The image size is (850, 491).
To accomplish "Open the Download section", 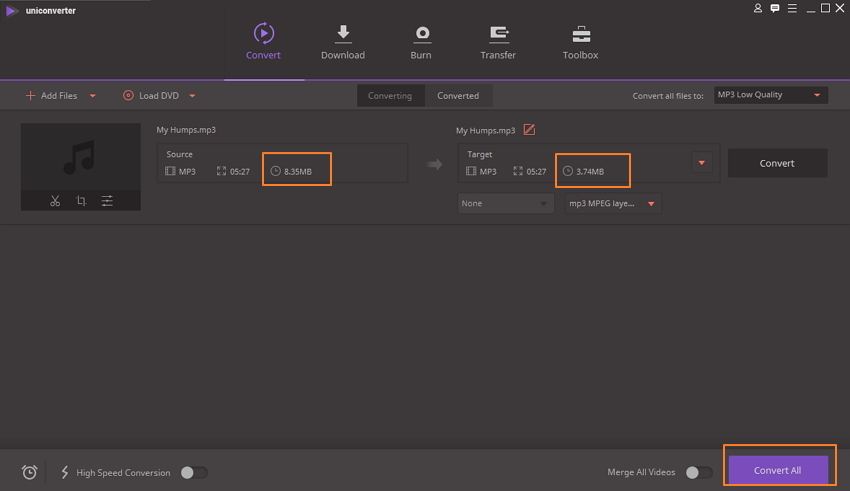I will pos(343,42).
